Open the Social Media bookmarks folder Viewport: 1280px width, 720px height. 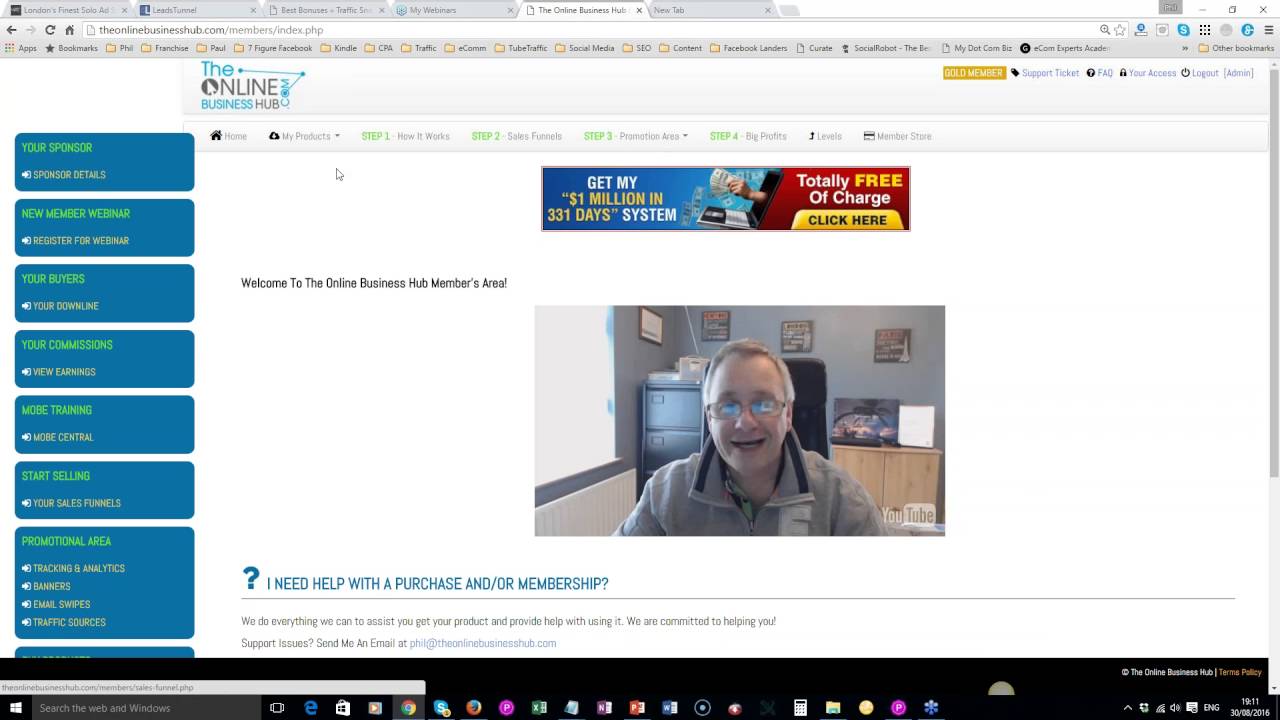tap(585, 48)
